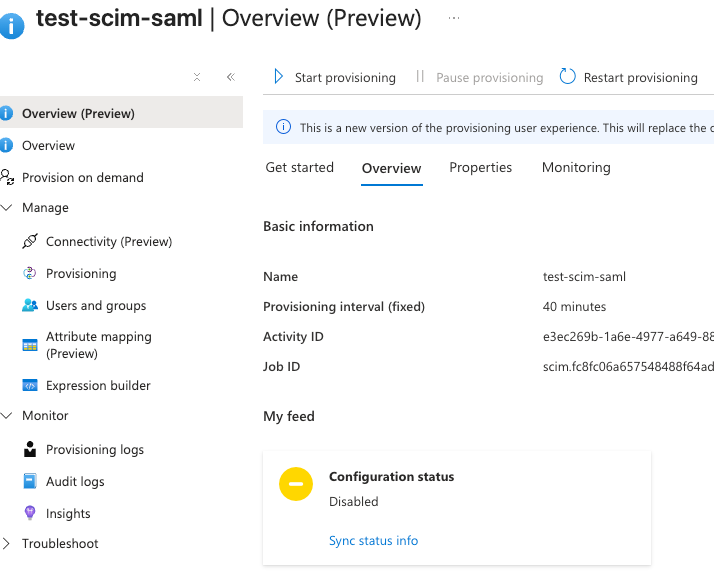This screenshot has width=714, height=582.
Task: Click Start provisioning button
Action: click(x=334, y=78)
